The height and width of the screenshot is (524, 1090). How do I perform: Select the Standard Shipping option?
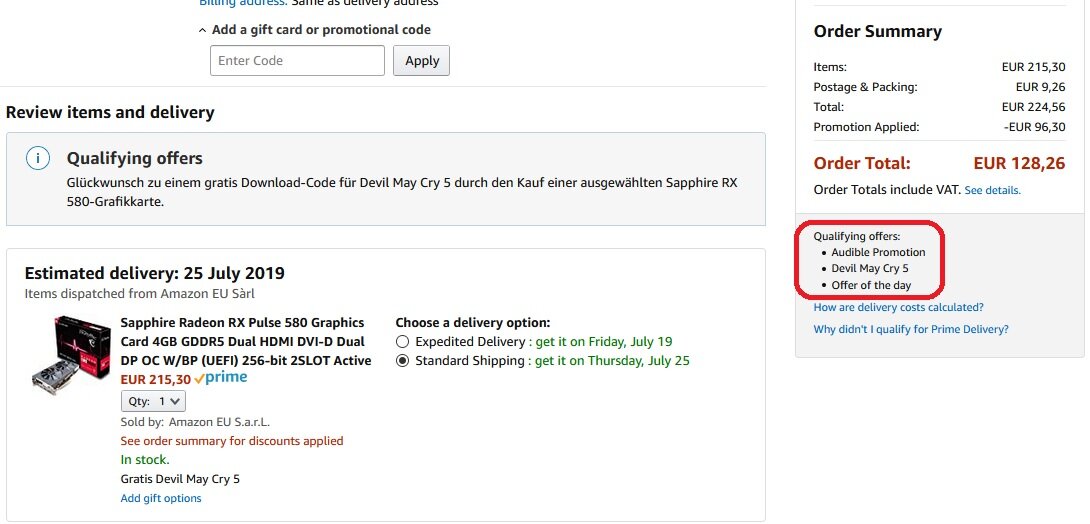click(x=403, y=361)
